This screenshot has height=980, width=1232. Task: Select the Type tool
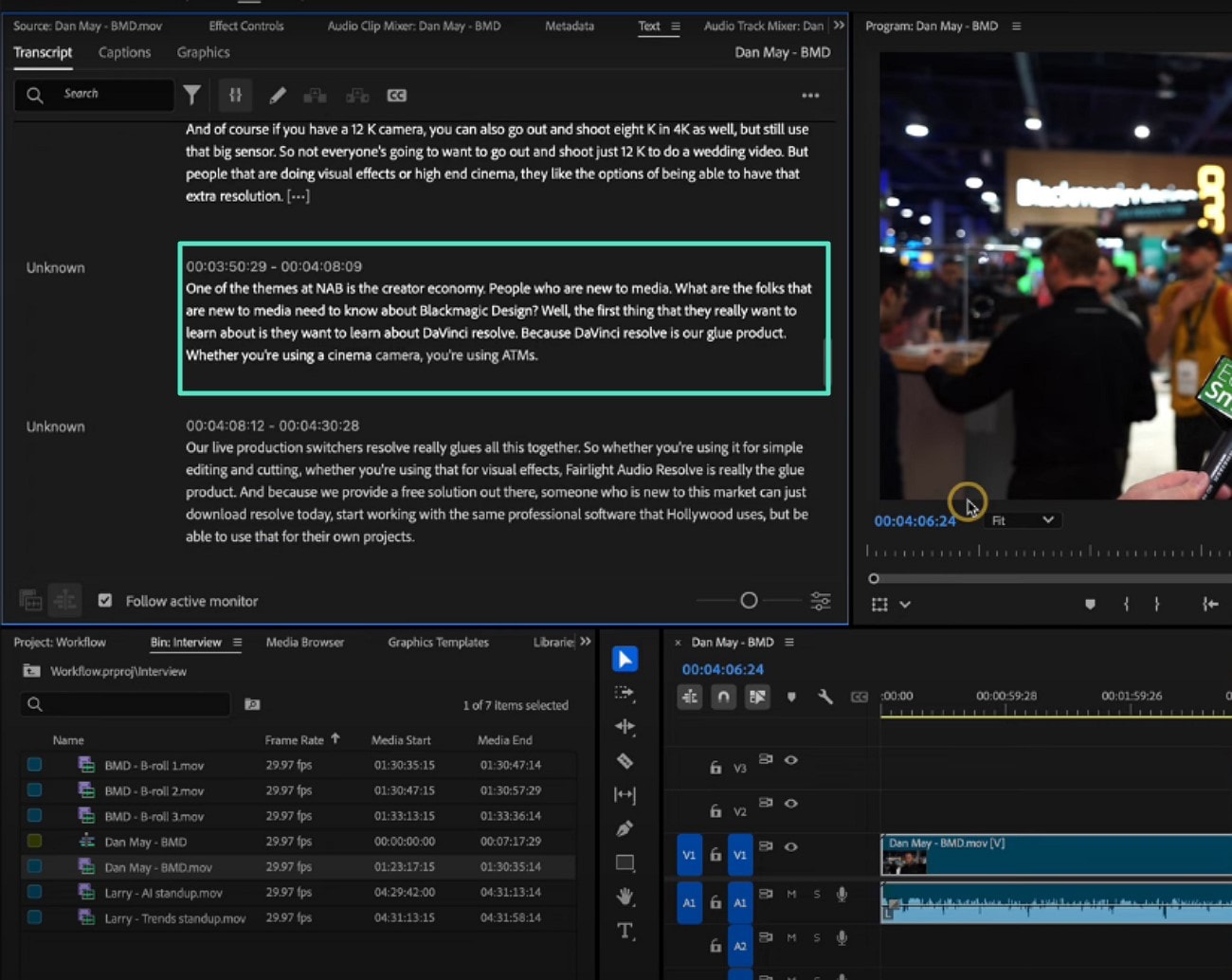click(x=625, y=931)
